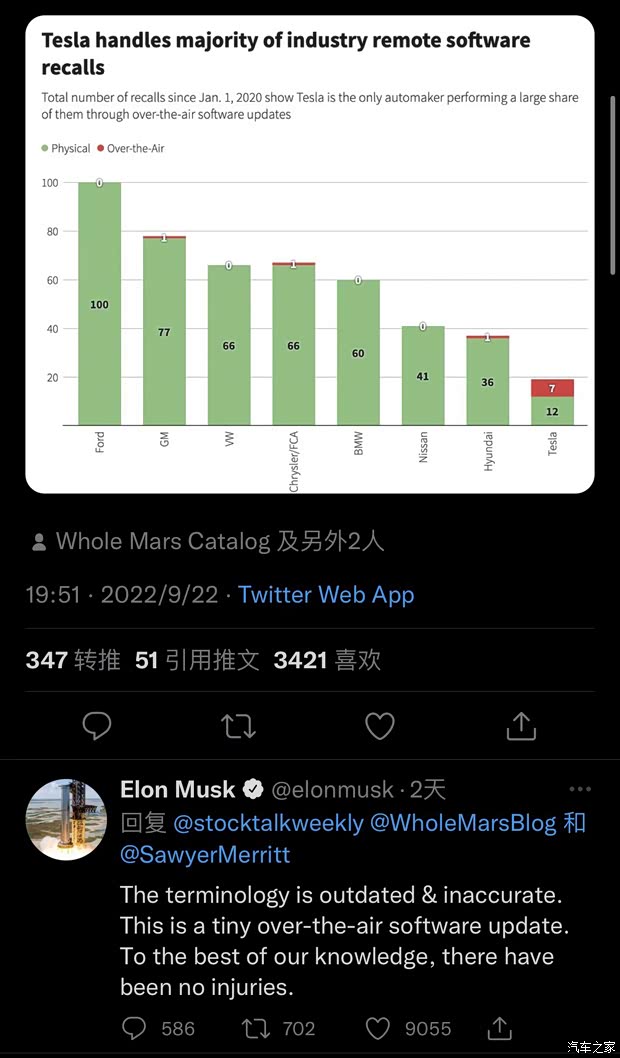Reply to the main tweet via comment icon
Image resolution: width=620 pixels, height=1058 pixels.
coord(97,725)
